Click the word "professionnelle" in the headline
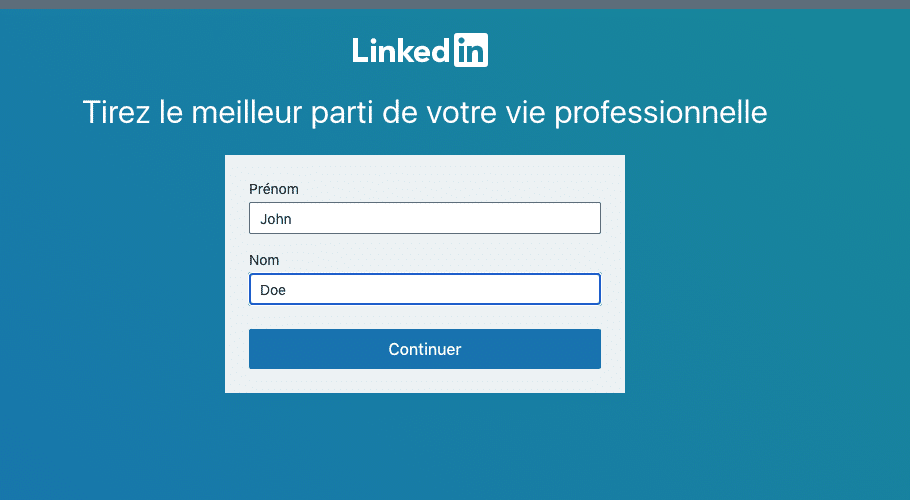Screen dimensions: 910x500 [x=661, y=113]
